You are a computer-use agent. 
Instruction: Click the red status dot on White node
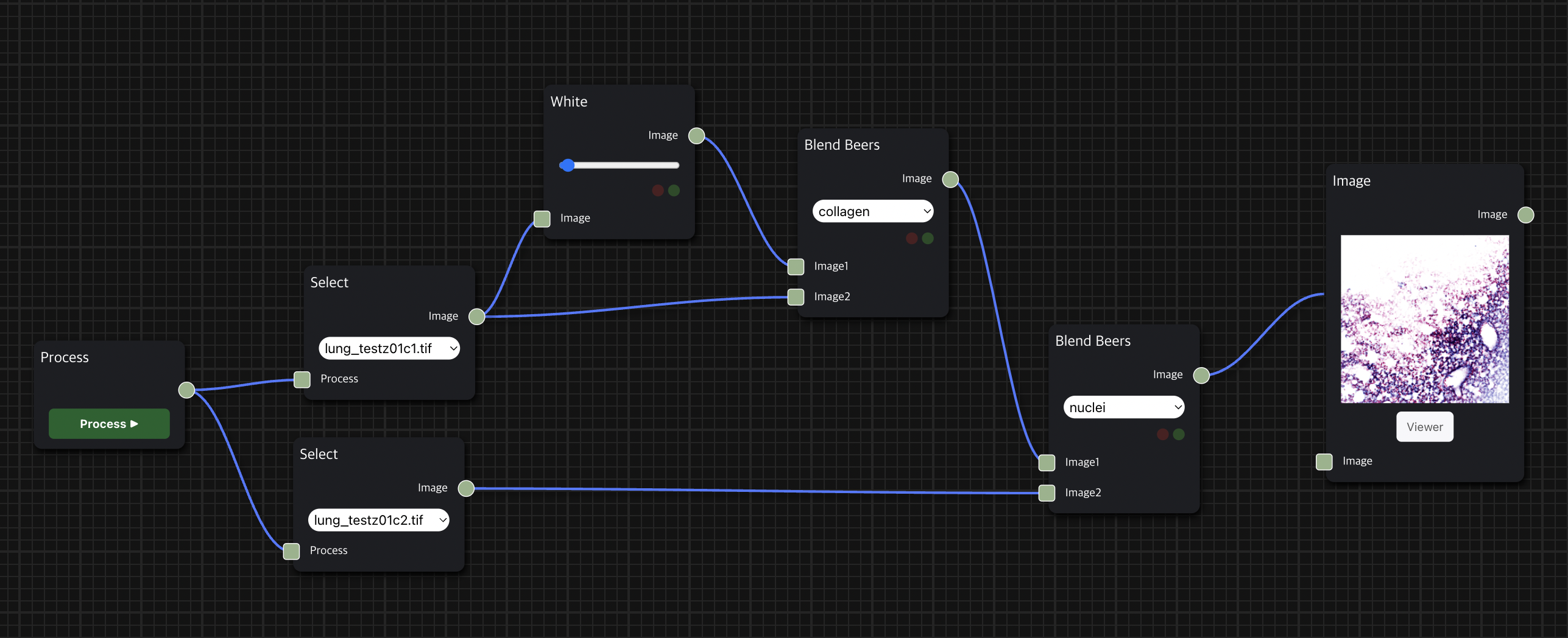(x=658, y=191)
